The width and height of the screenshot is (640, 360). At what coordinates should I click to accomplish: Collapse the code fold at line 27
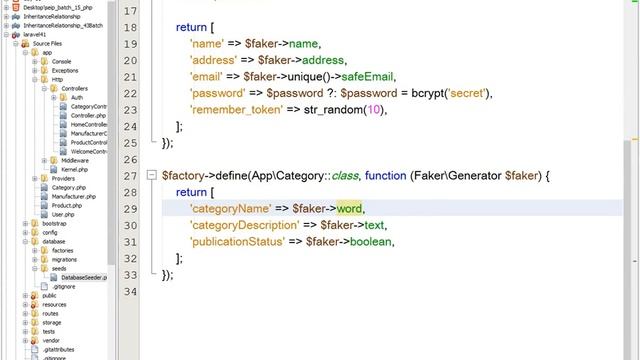coord(151,176)
